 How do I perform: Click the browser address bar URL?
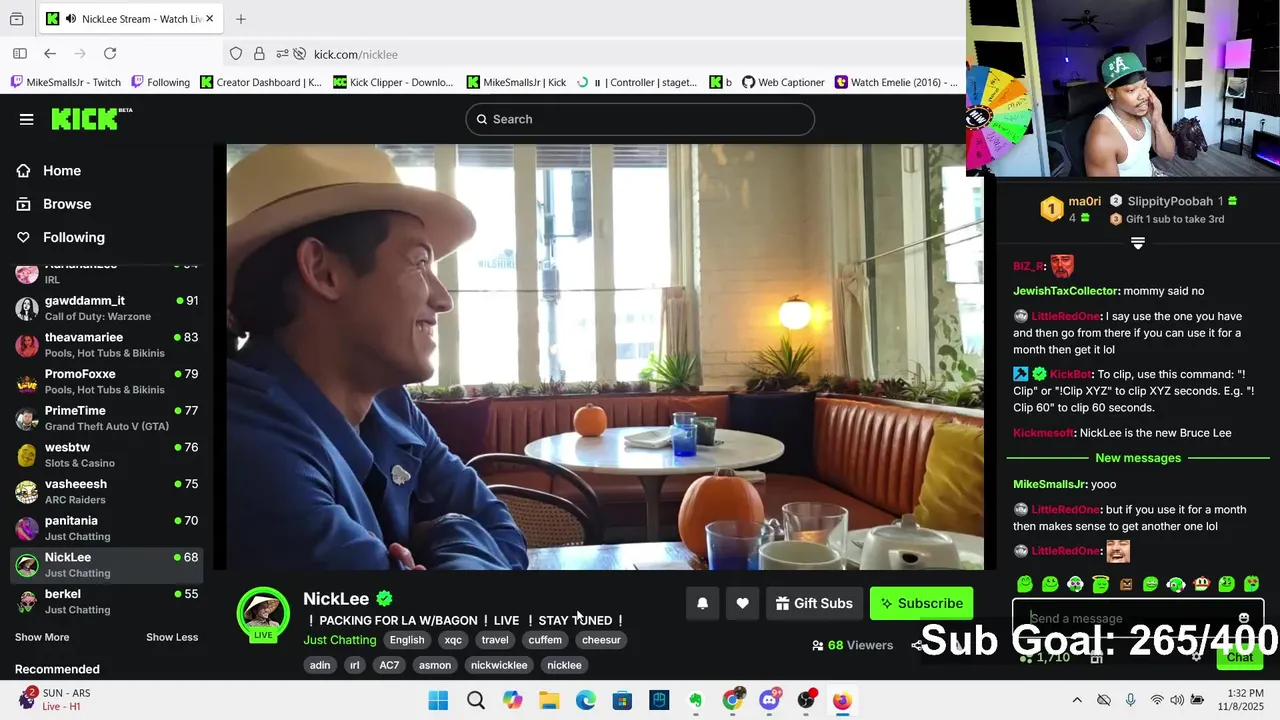pos(356,54)
